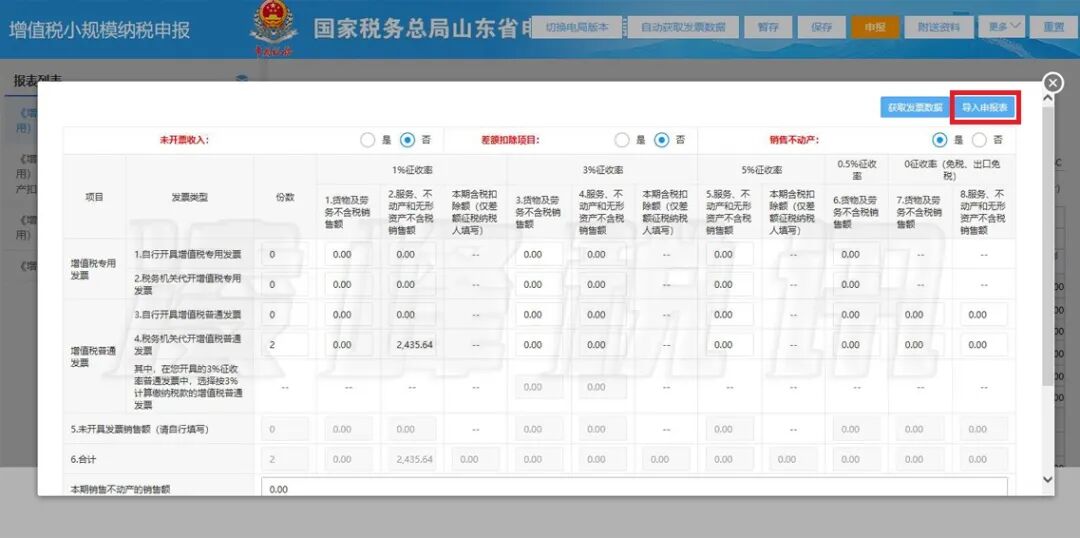Click 自动获取发票数据 button
Viewport: 1080px width, 538px height.
coord(683,27)
